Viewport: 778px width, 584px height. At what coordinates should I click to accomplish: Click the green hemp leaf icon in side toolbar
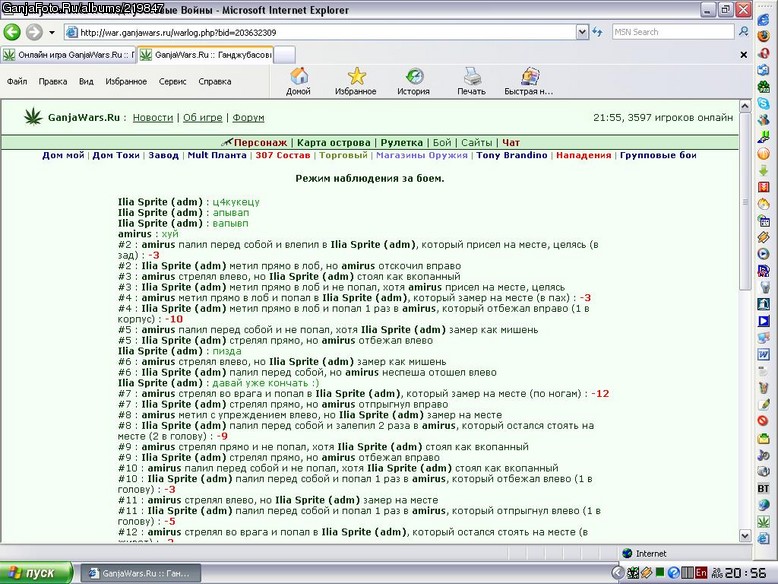764,521
